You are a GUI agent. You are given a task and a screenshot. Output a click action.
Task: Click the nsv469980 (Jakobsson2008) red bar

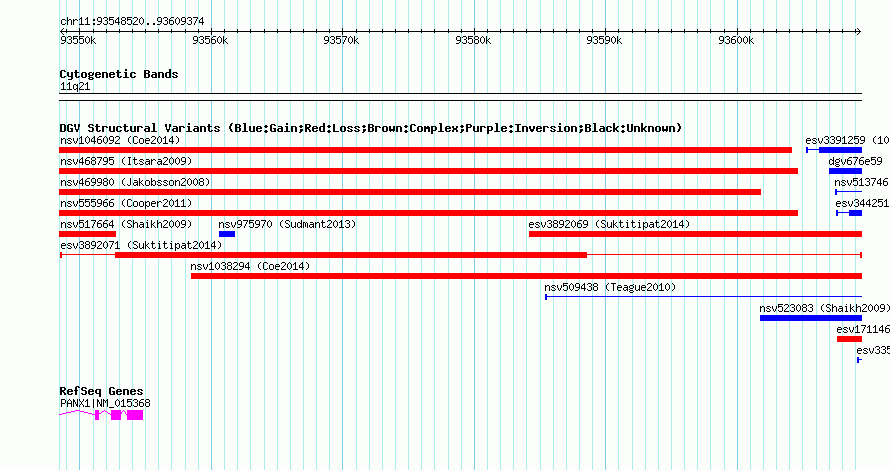point(410,192)
